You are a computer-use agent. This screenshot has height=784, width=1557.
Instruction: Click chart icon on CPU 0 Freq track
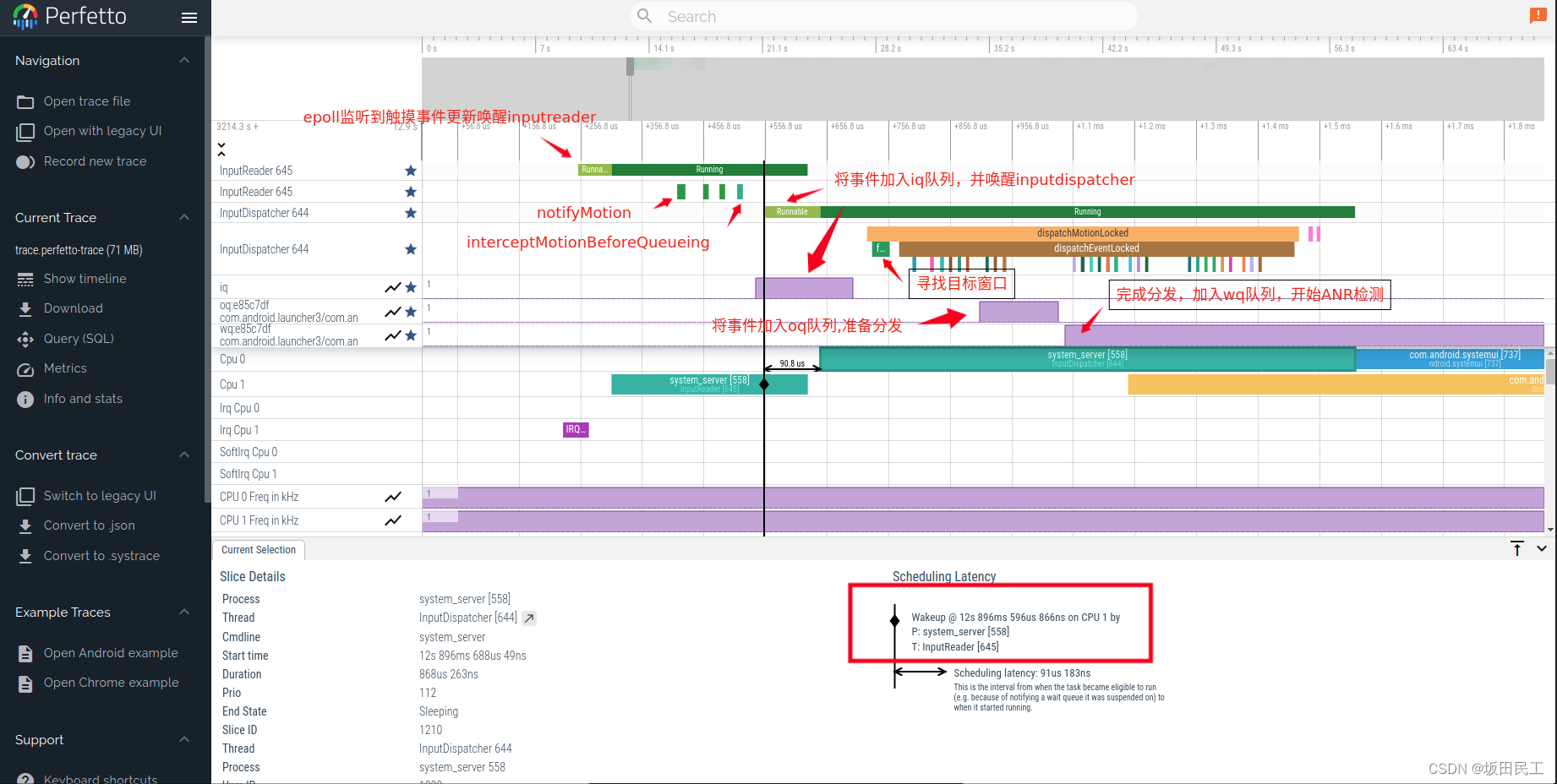pos(393,497)
